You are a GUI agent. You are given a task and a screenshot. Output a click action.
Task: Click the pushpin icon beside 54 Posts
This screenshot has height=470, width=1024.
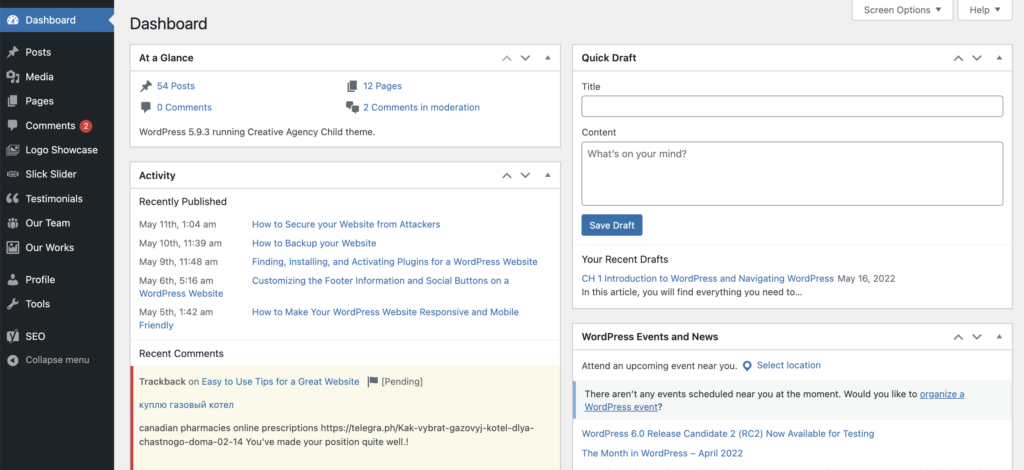point(146,86)
